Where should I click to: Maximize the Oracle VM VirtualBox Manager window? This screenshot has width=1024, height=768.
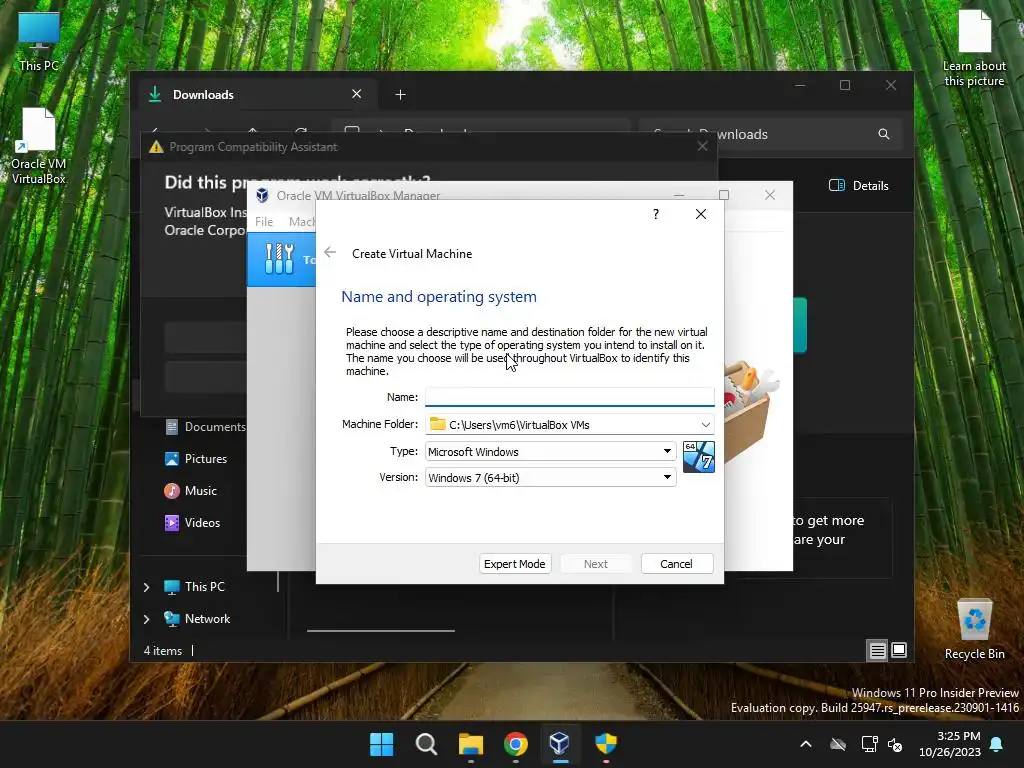coord(724,195)
